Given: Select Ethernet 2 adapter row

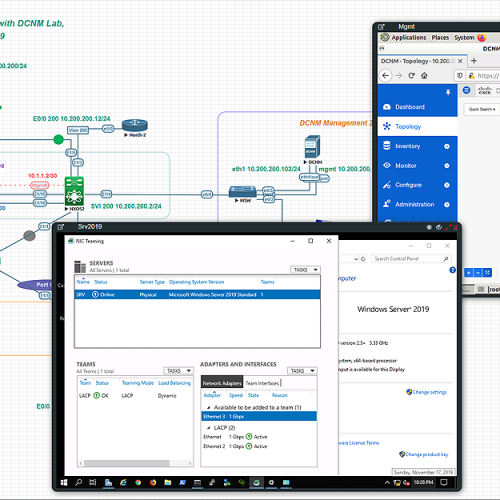Looking at the screenshot, I should tap(259, 446).
